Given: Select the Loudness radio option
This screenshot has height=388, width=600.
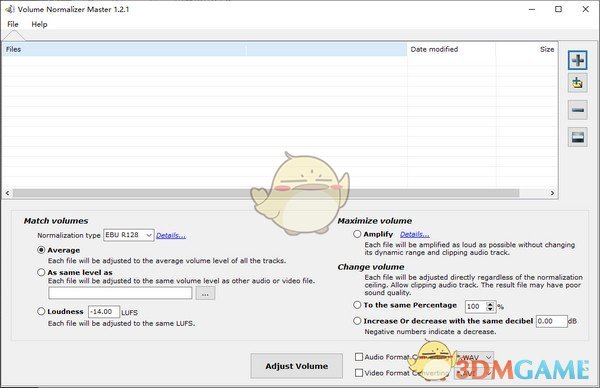Looking at the screenshot, I should point(41,311).
